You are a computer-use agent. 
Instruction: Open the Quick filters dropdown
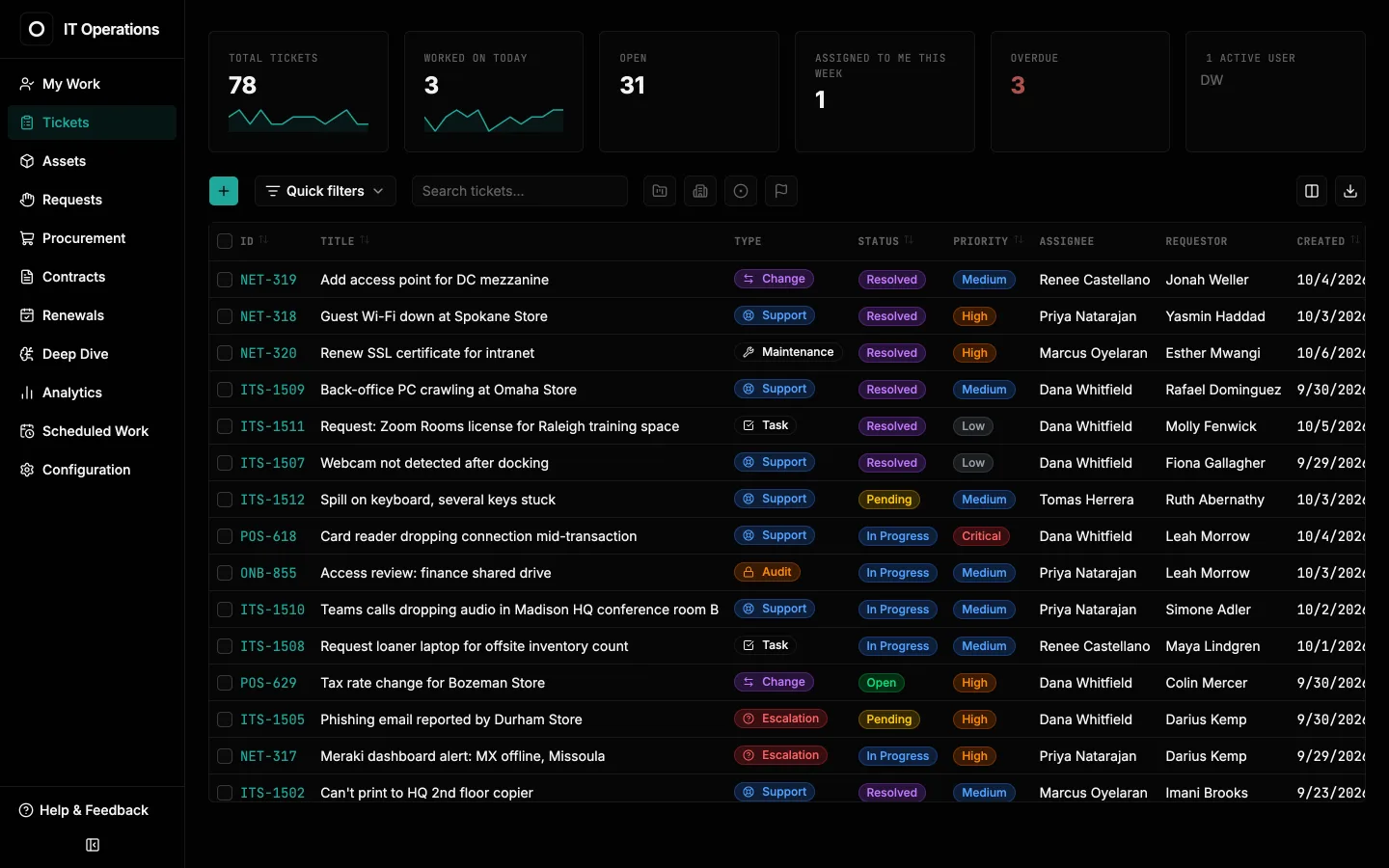click(325, 191)
